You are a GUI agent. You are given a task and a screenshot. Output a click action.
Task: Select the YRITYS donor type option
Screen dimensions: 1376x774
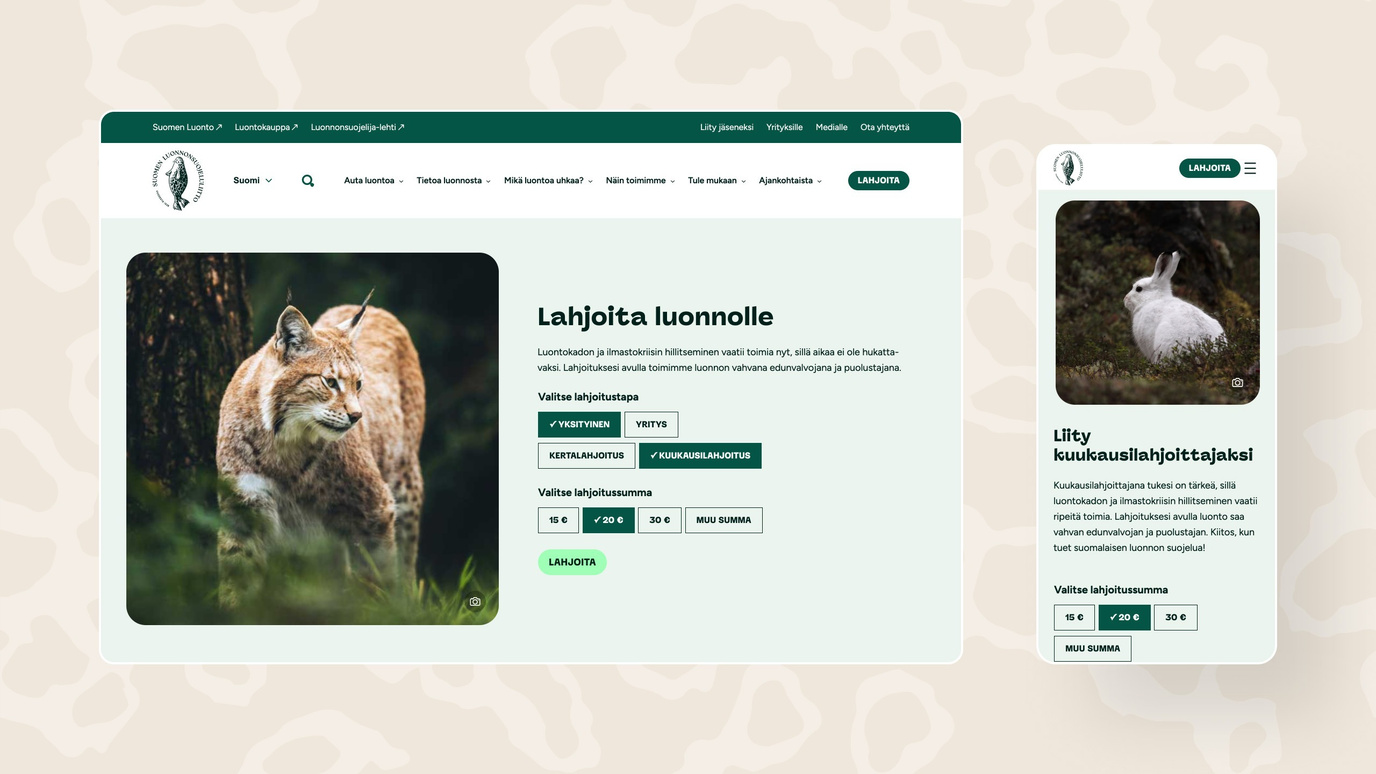point(651,424)
